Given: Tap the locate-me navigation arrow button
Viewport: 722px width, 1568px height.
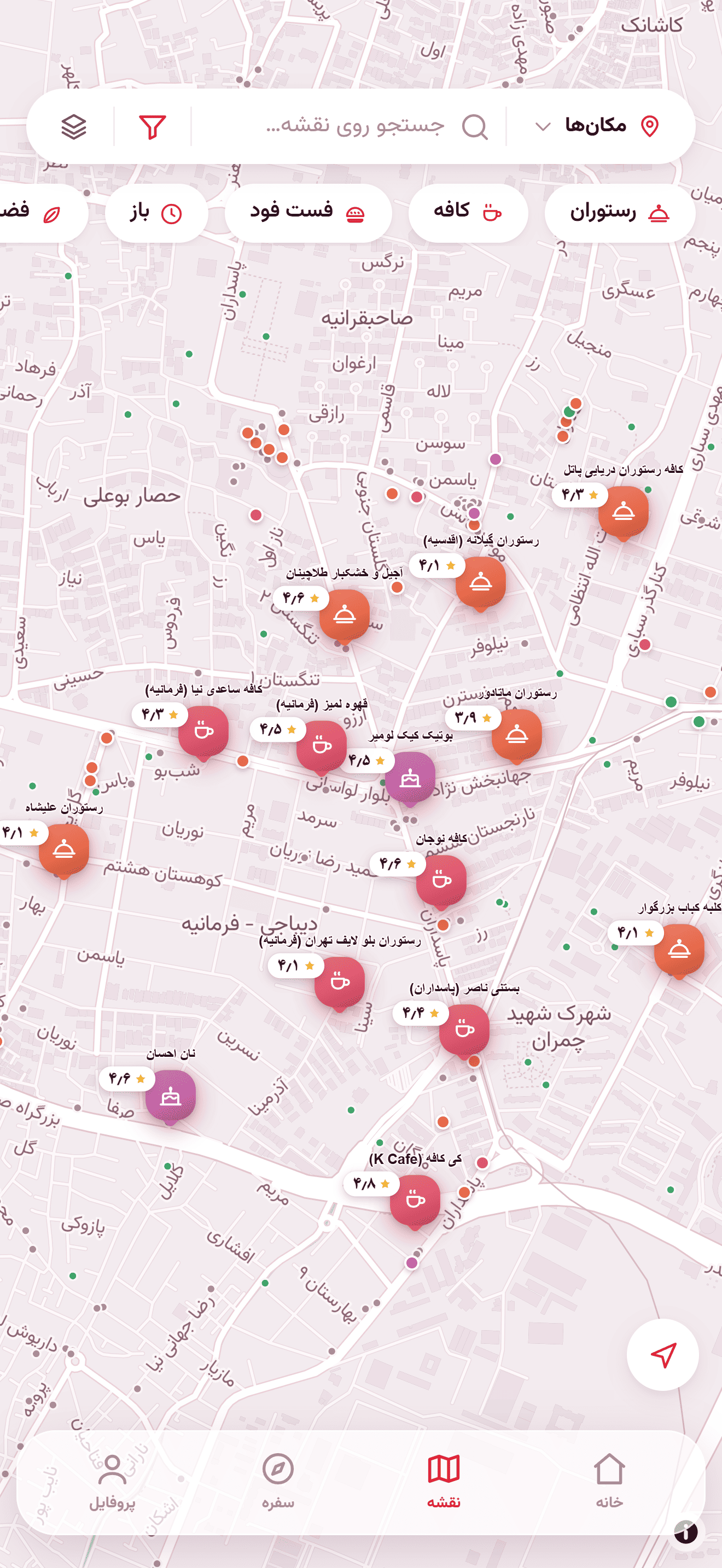Looking at the screenshot, I should [662, 1354].
